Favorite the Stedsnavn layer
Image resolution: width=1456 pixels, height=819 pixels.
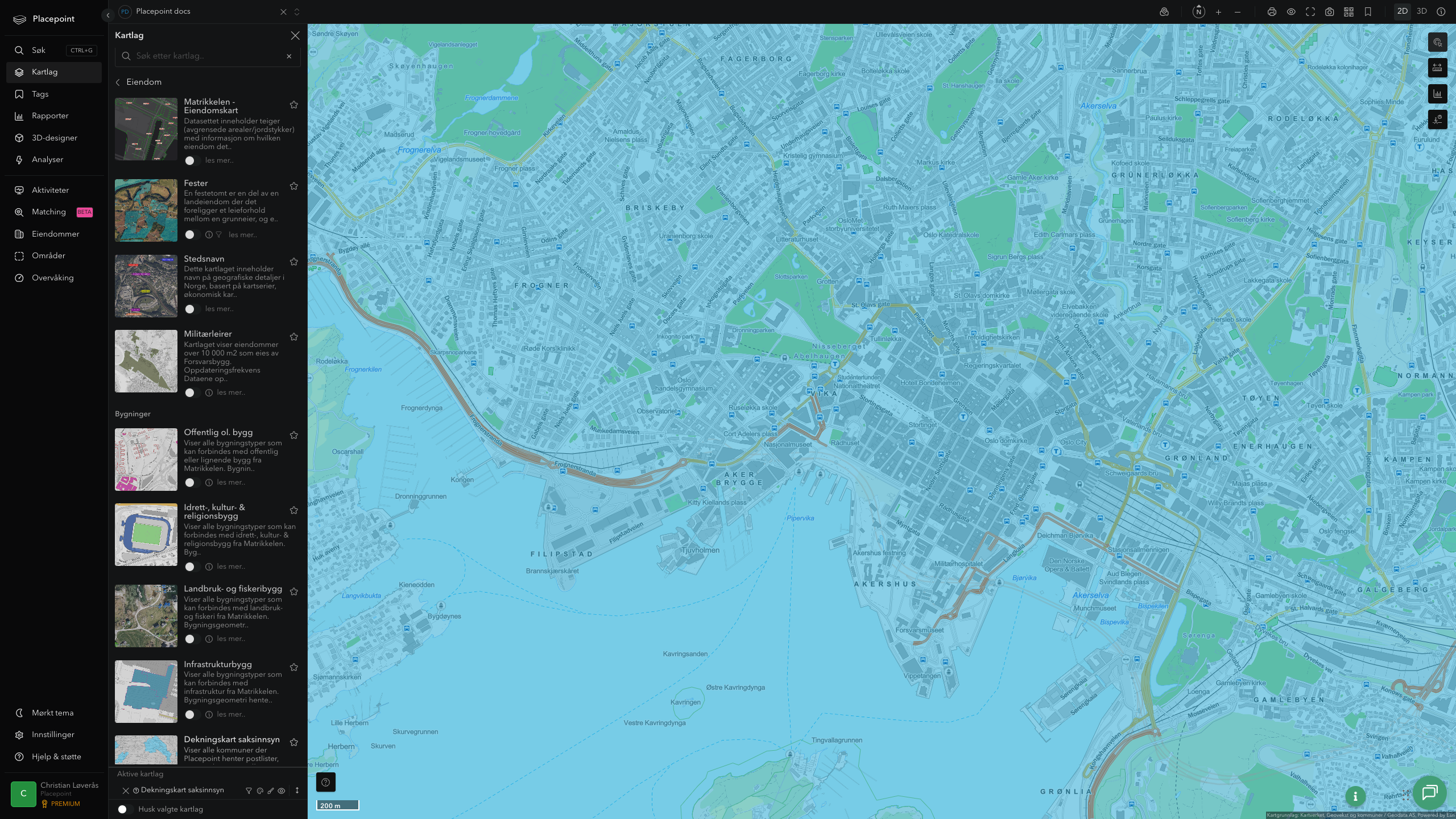pos(294,262)
